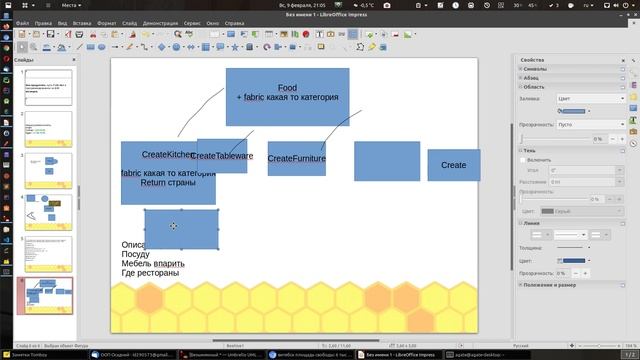Open the fill Прозрачность 'Пусто' dropdown
640x360 pixels.
pyautogui.click(x=591, y=124)
